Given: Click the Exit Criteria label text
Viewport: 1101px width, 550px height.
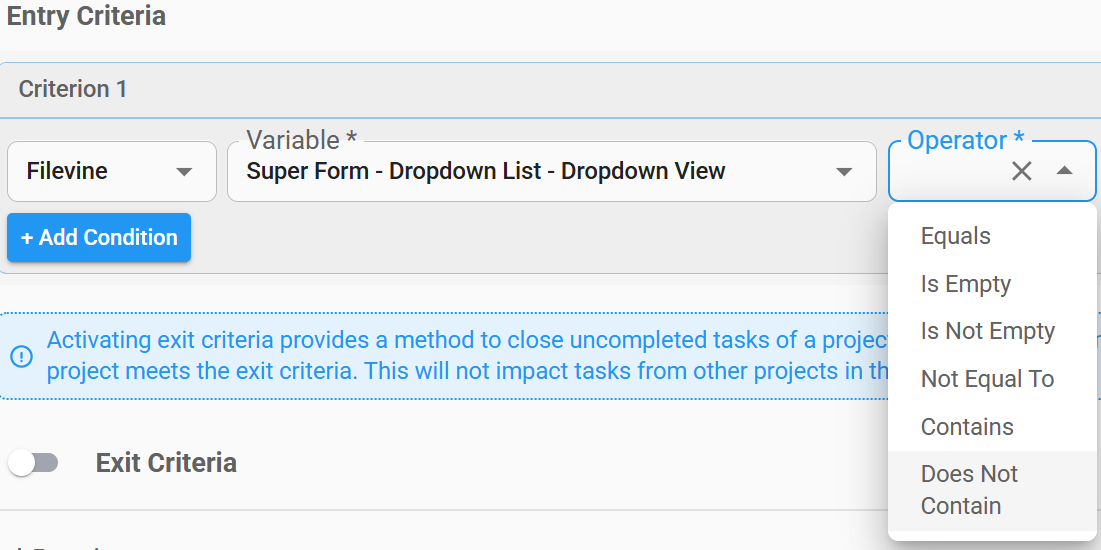Looking at the screenshot, I should click(x=166, y=463).
